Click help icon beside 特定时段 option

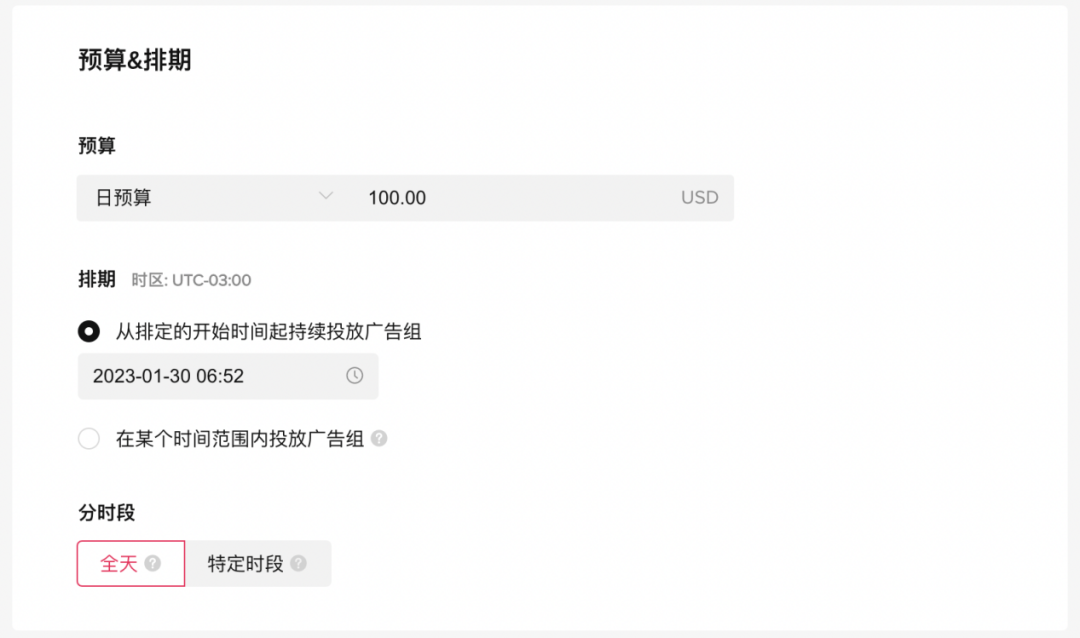[298, 564]
